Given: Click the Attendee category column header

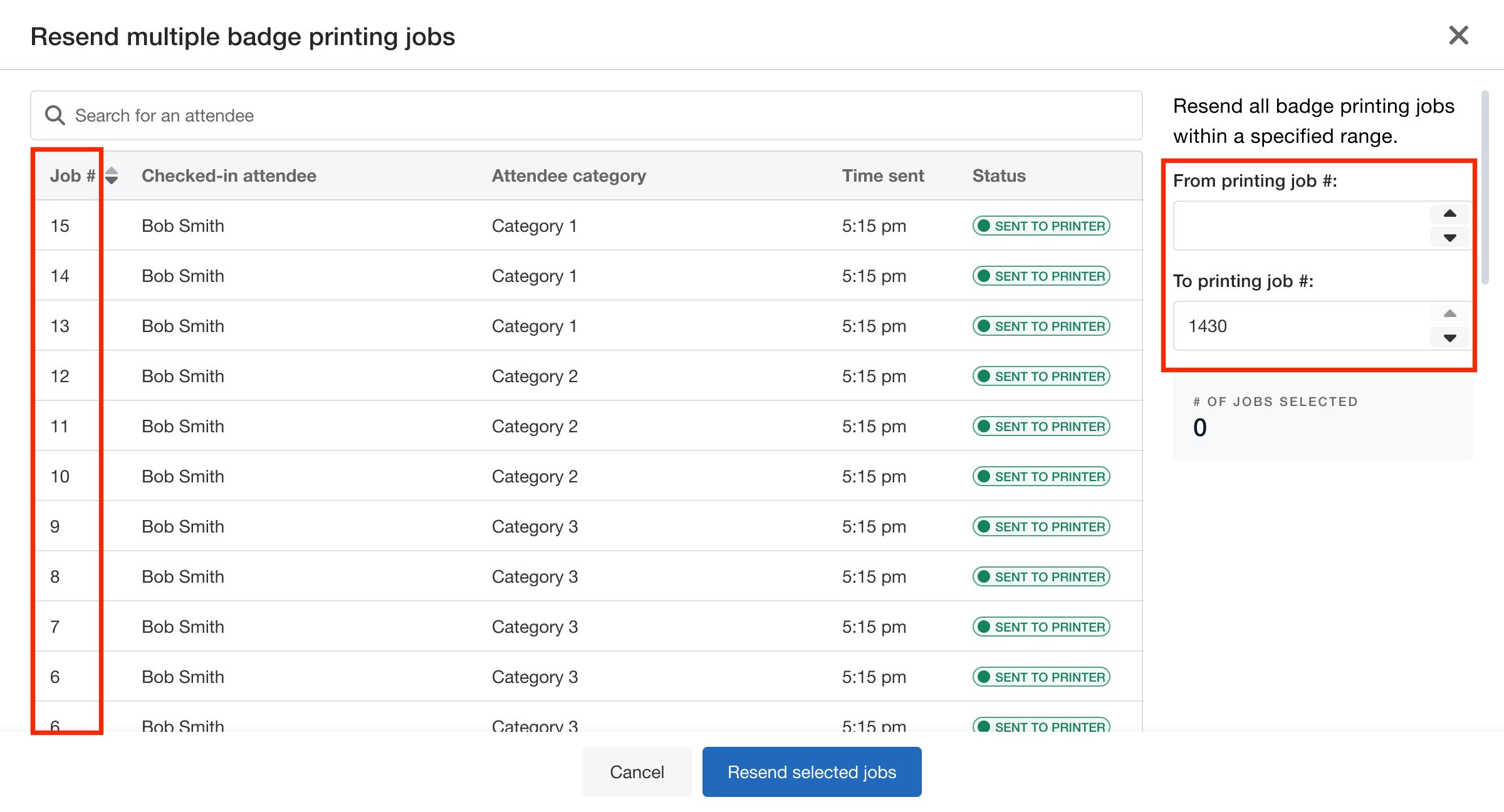Looking at the screenshot, I should (x=568, y=176).
